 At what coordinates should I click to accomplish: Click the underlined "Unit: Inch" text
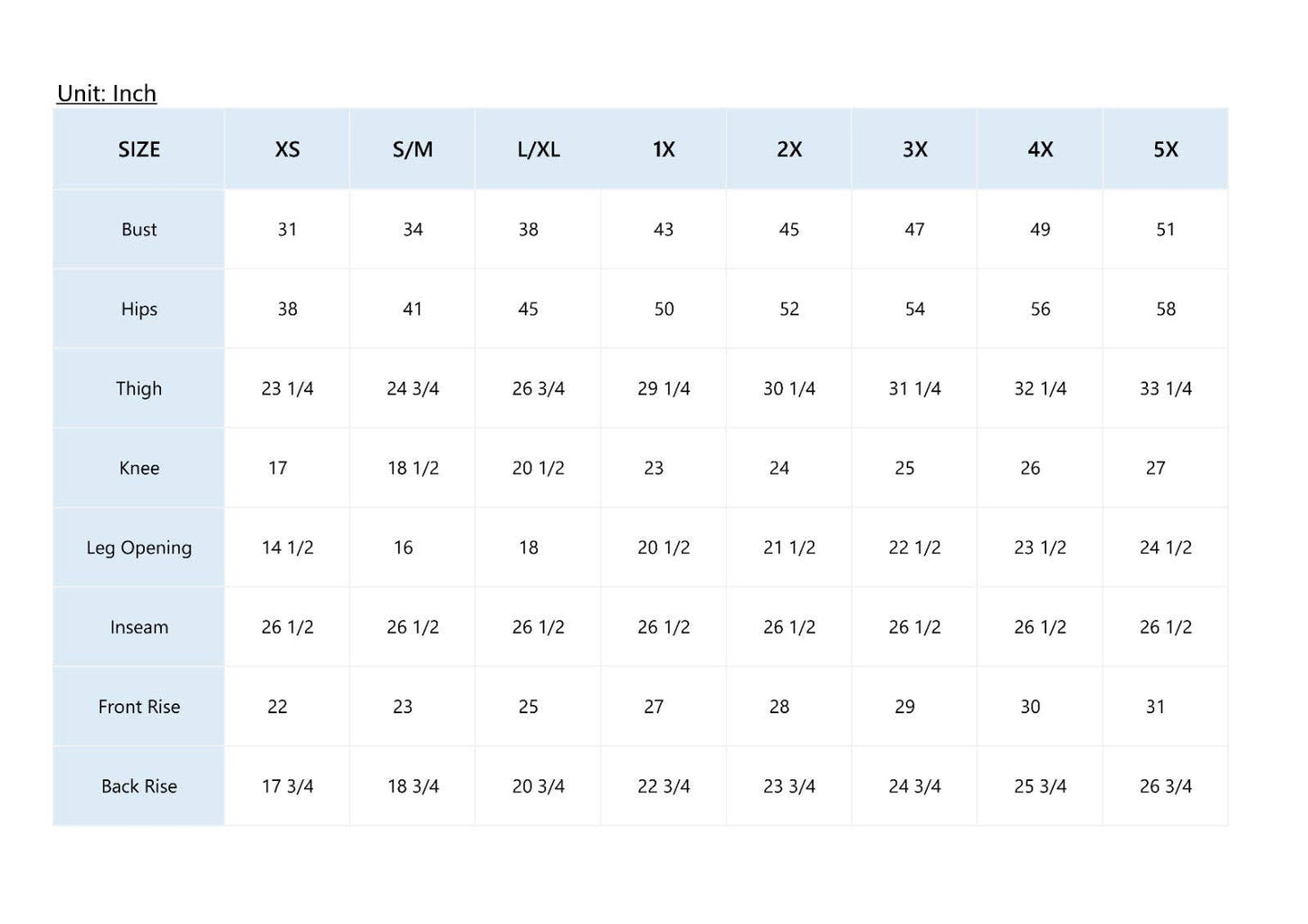click(x=107, y=93)
